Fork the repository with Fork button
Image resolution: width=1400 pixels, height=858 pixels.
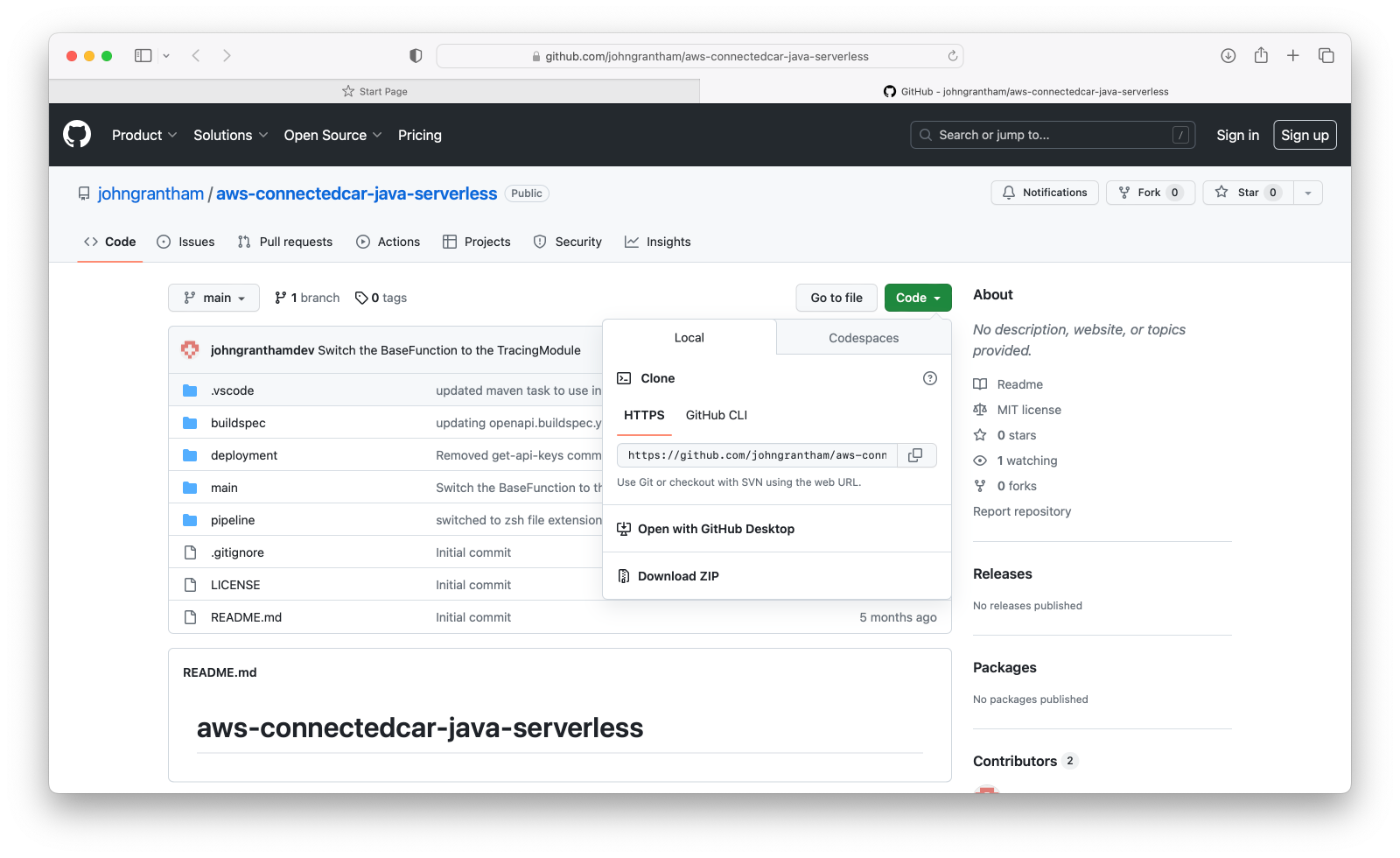click(x=1151, y=193)
